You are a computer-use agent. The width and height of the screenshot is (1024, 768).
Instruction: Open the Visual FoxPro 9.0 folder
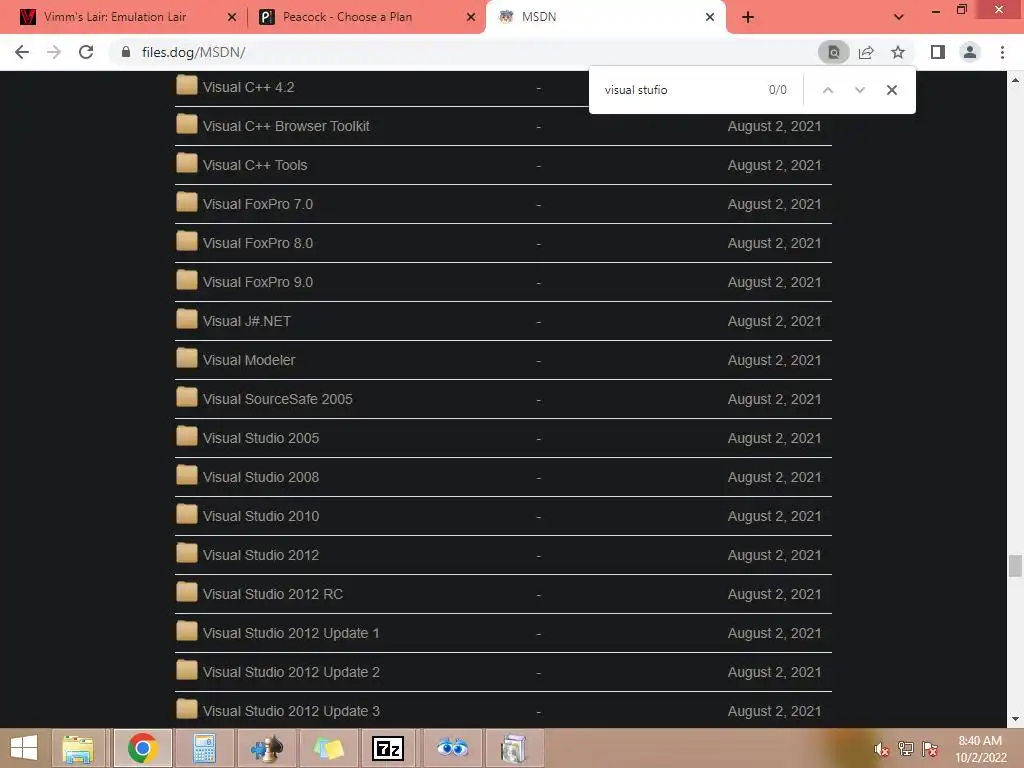click(x=257, y=282)
